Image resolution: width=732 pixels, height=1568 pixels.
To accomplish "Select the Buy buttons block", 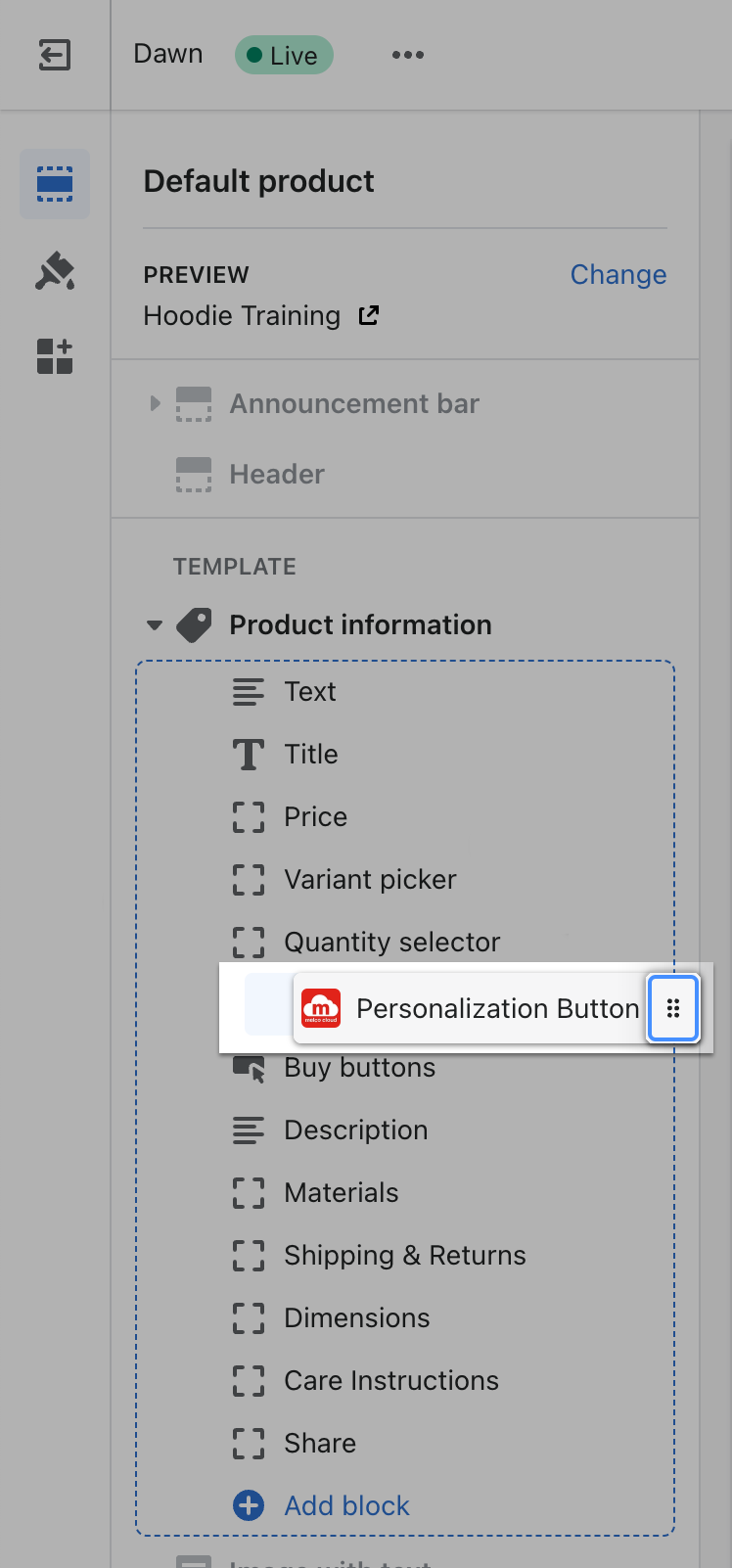I will tap(359, 1068).
